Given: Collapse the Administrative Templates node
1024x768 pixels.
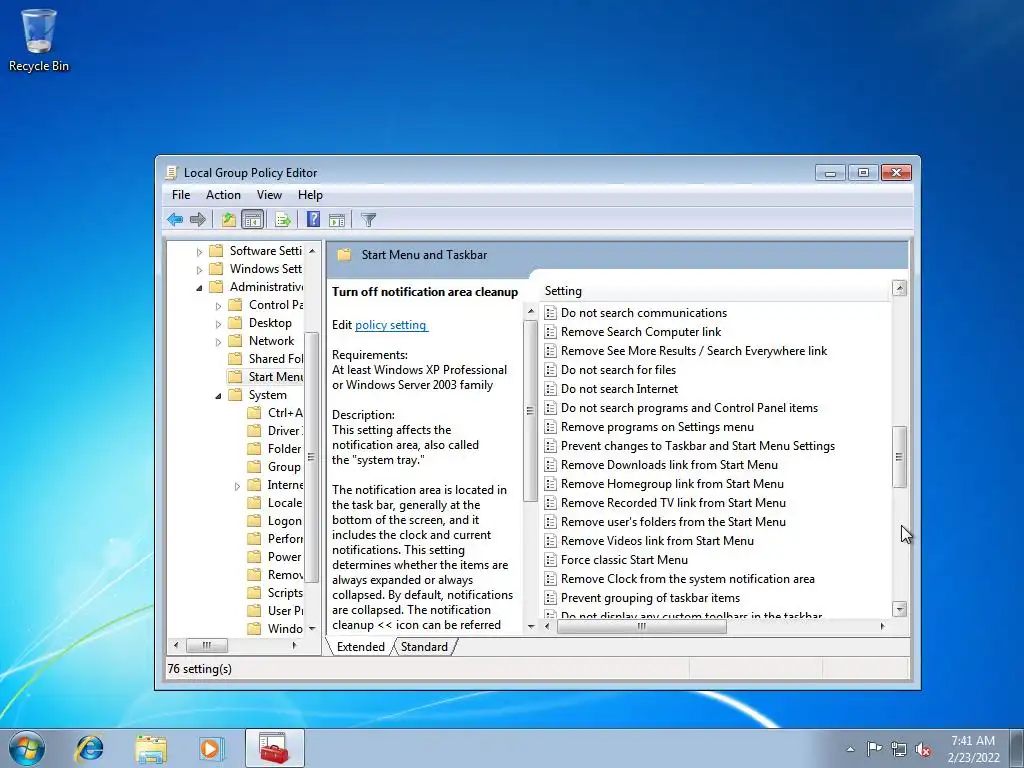Looking at the screenshot, I should click(199, 287).
